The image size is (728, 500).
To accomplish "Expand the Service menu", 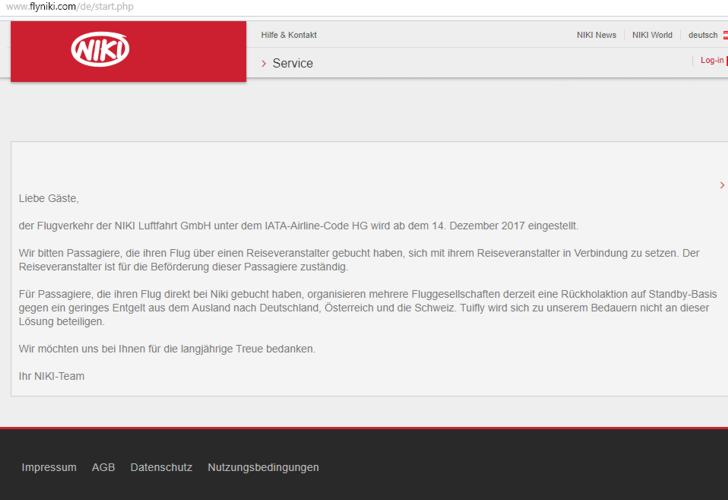I will (292, 63).
